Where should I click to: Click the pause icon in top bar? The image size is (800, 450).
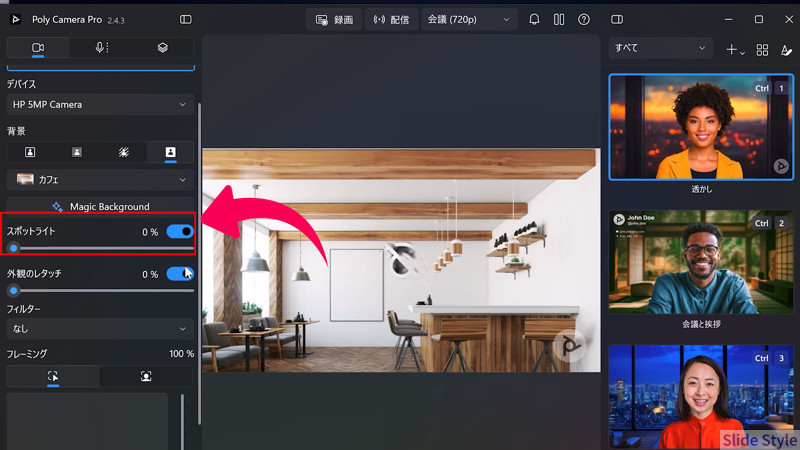(x=559, y=19)
